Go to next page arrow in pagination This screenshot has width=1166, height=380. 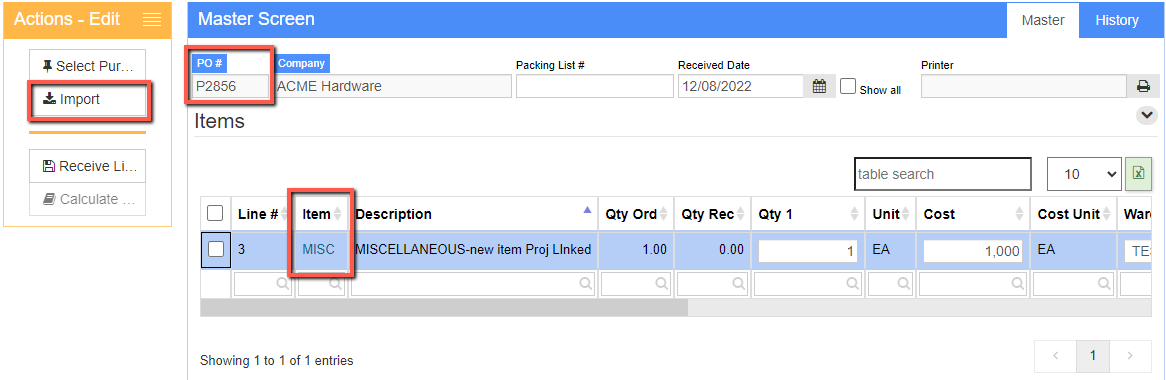[x=1129, y=356]
